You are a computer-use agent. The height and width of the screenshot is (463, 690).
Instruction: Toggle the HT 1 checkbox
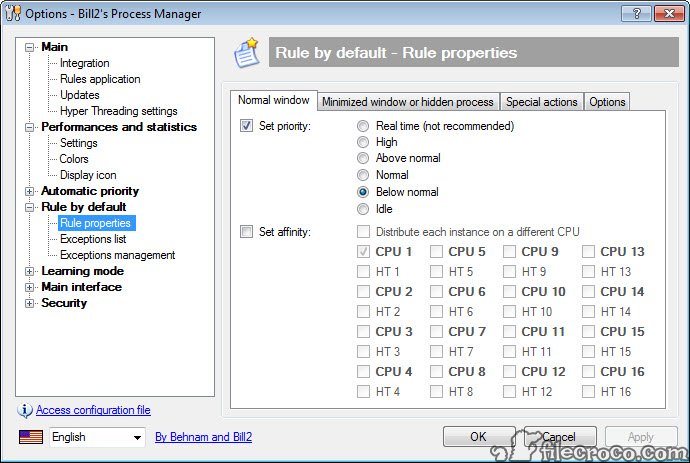point(363,272)
